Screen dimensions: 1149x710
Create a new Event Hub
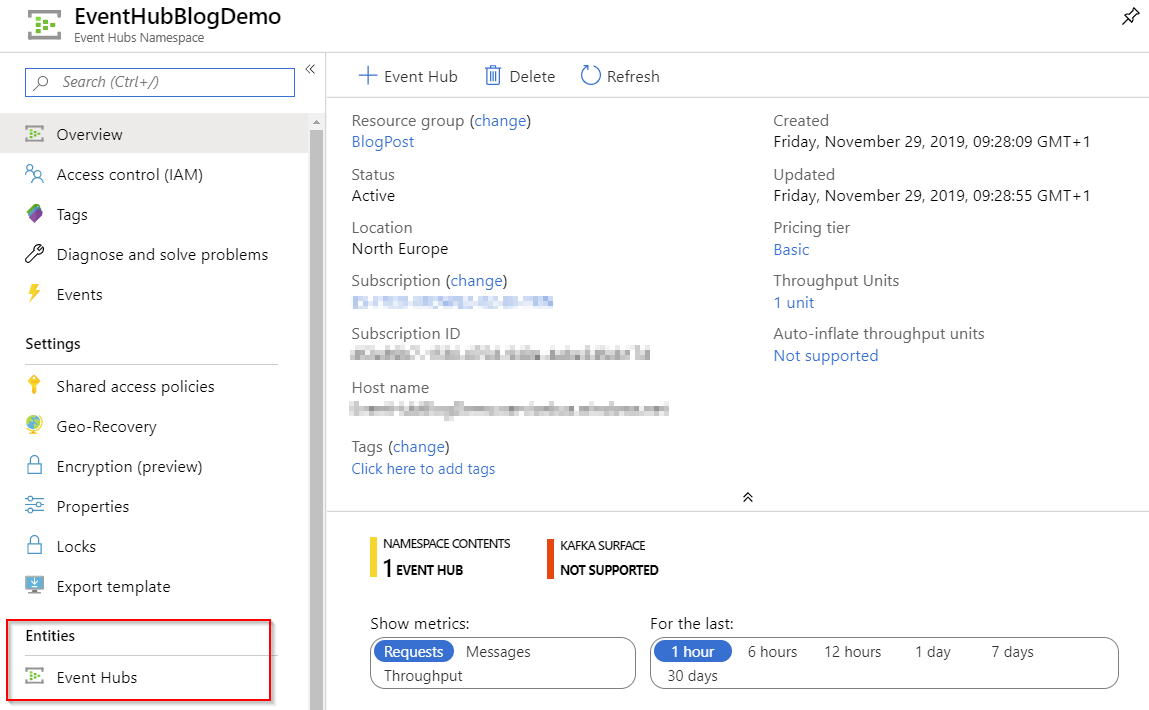pyautogui.click(x=407, y=75)
